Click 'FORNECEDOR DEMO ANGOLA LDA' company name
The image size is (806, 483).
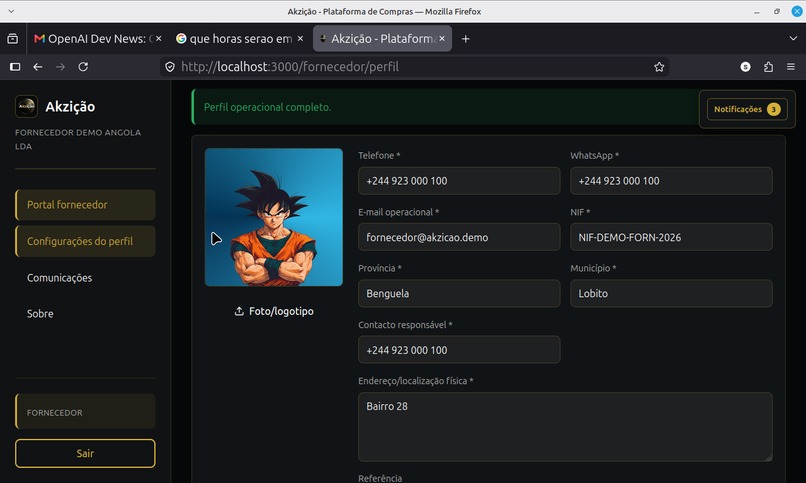pos(78,139)
